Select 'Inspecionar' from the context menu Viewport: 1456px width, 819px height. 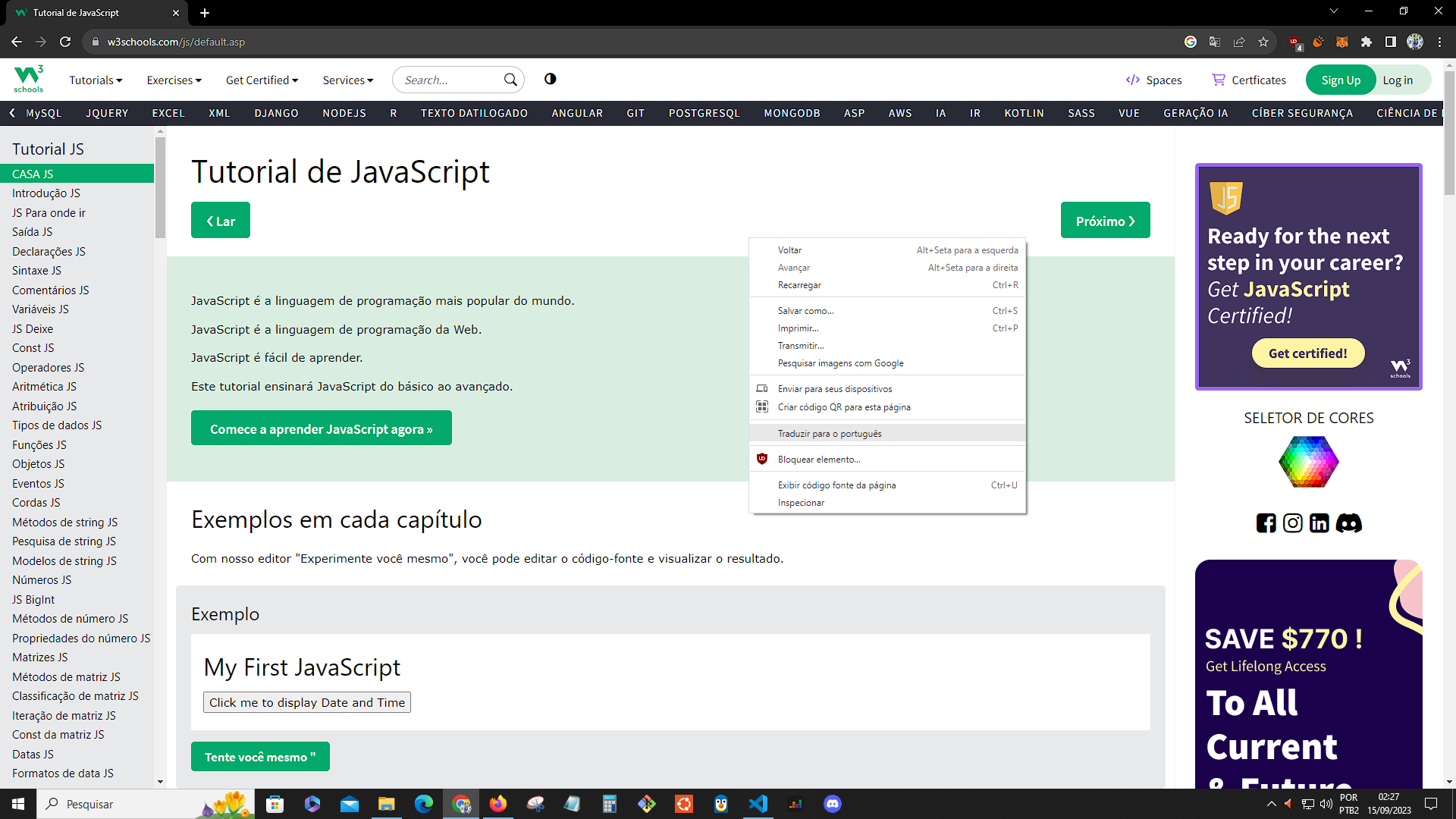click(887, 503)
